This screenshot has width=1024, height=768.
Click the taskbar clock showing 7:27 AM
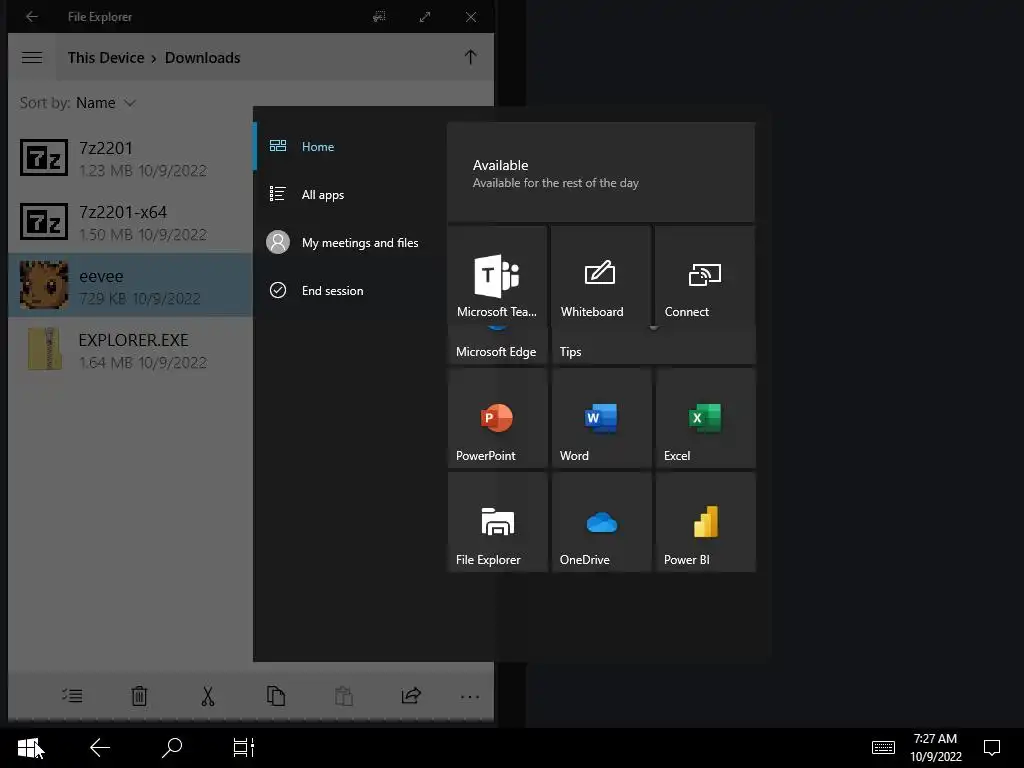[x=936, y=748]
